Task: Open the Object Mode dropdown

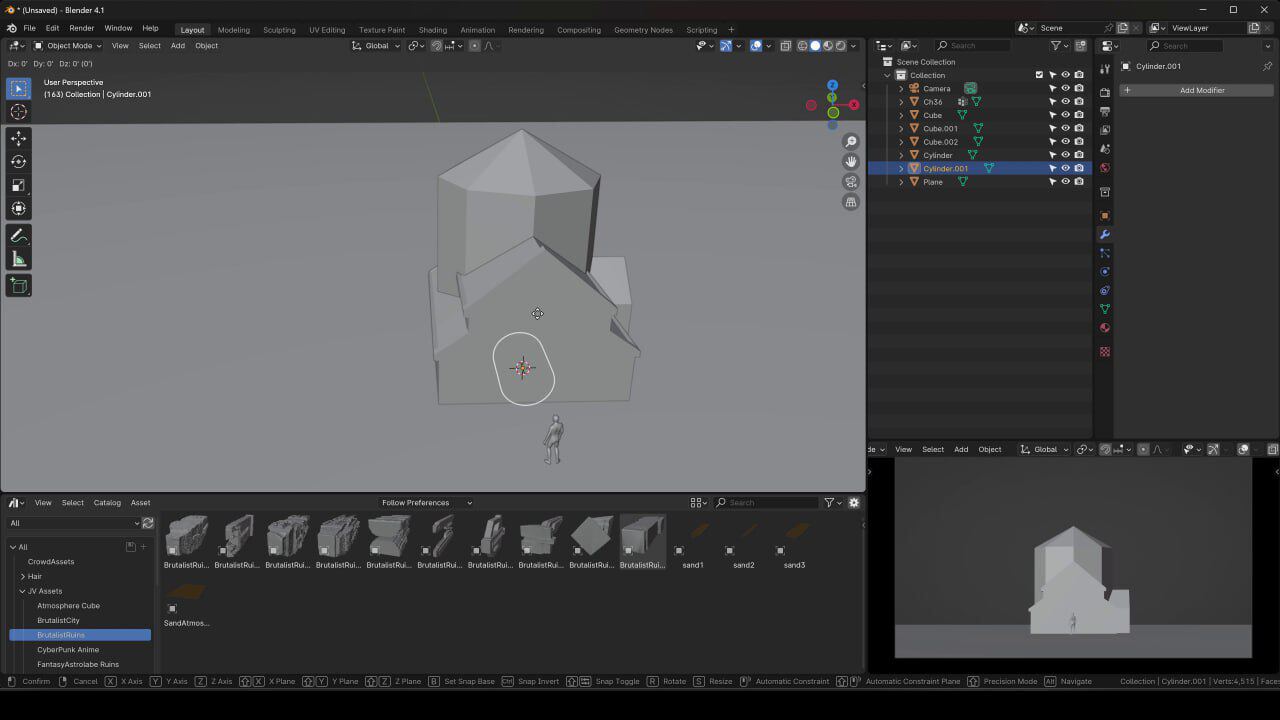Action: pyautogui.click(x=70, y=45)
